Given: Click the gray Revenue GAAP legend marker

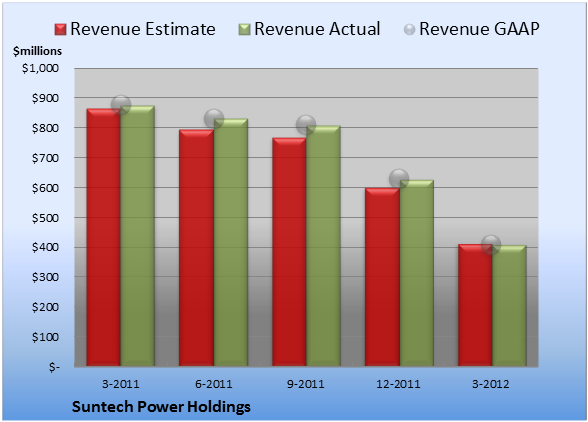Looking at the screenshot, I should 410,30.
